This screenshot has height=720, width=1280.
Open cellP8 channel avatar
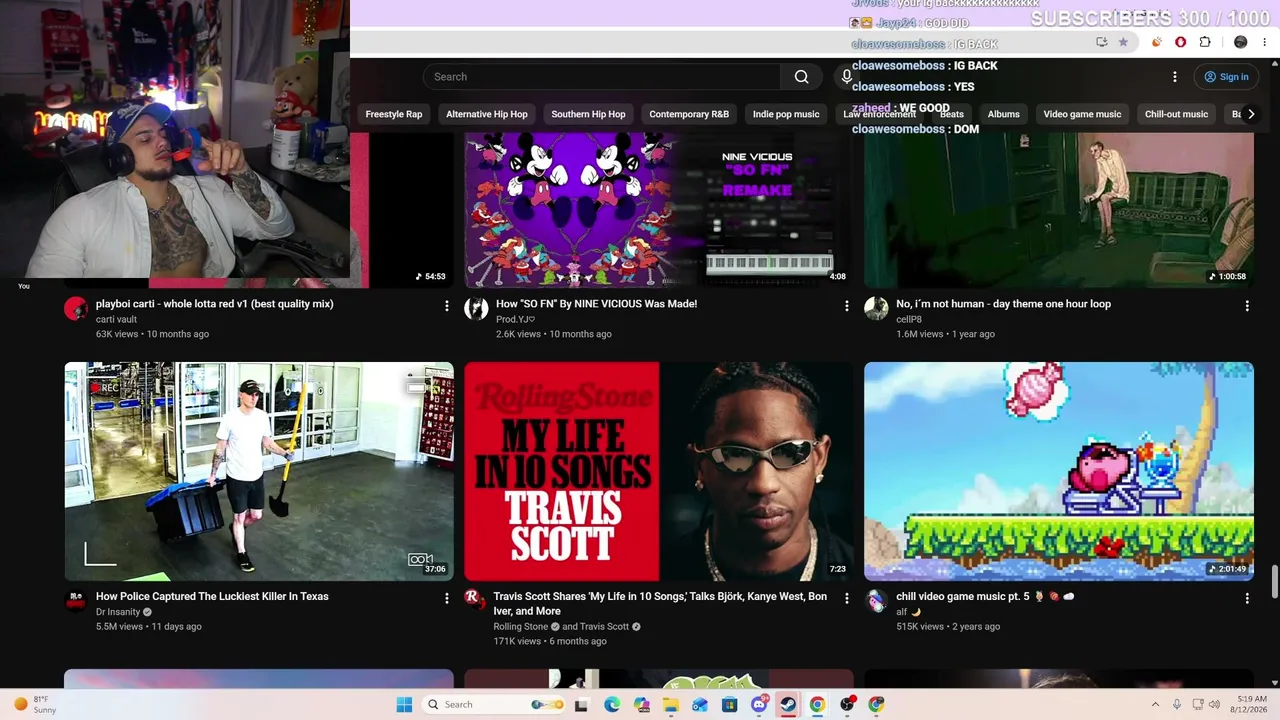click(876, 308)
